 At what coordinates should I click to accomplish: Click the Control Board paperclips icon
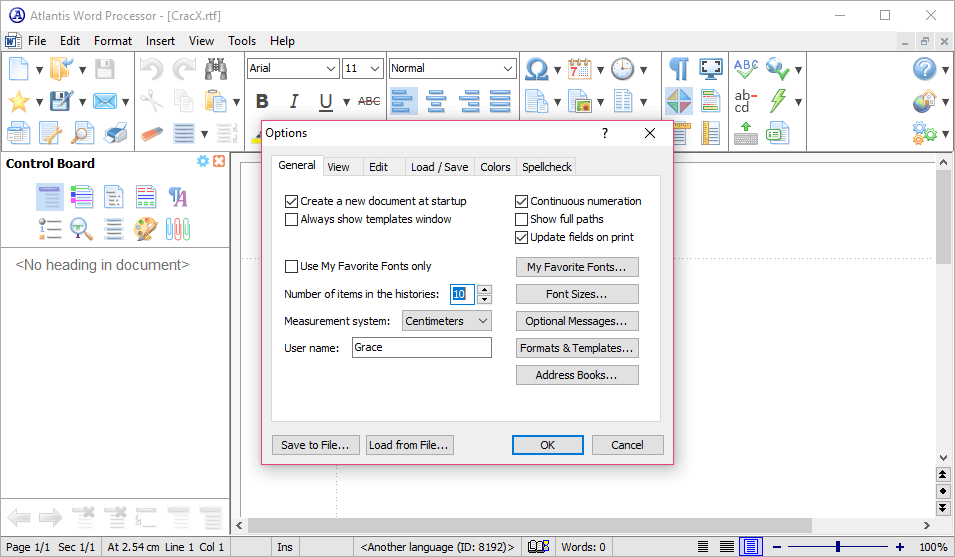pyautogui.click(x=177, y=229)
